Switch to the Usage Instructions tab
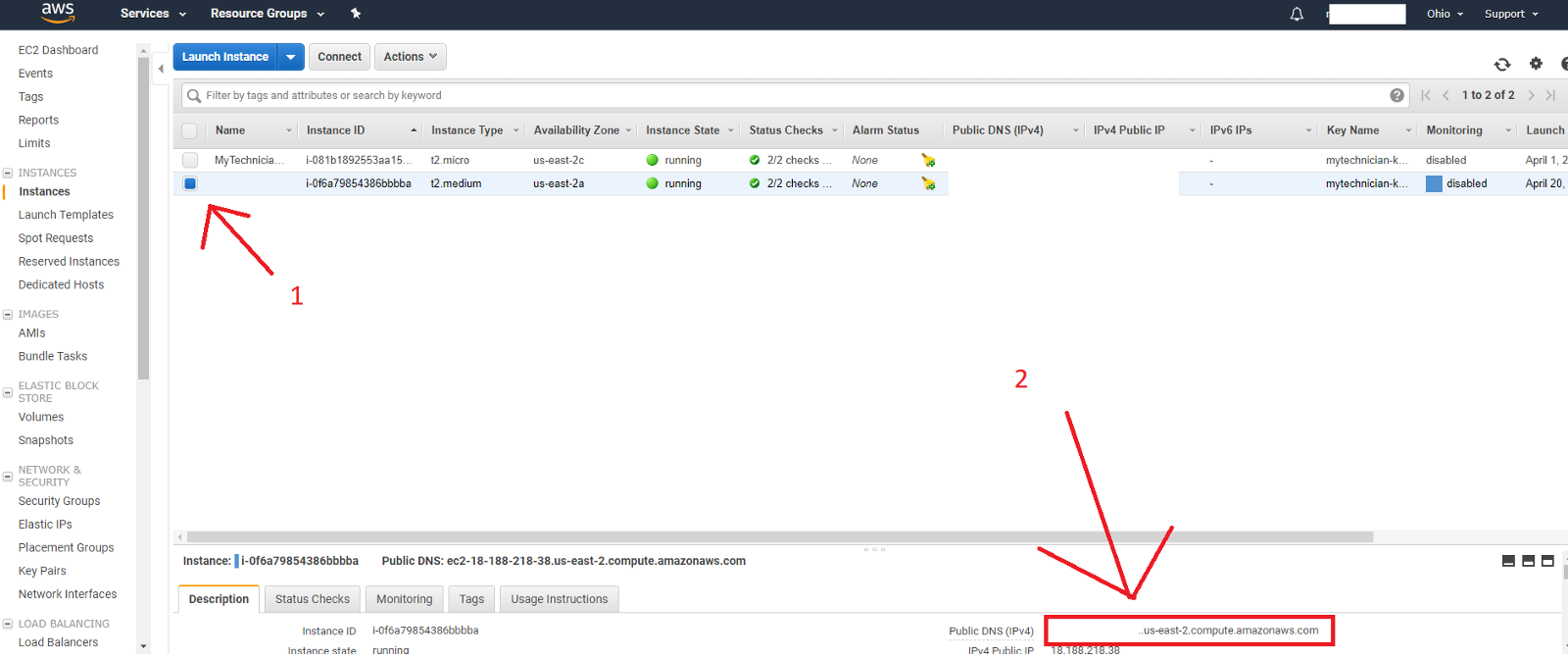 click(x=559, y=599)
